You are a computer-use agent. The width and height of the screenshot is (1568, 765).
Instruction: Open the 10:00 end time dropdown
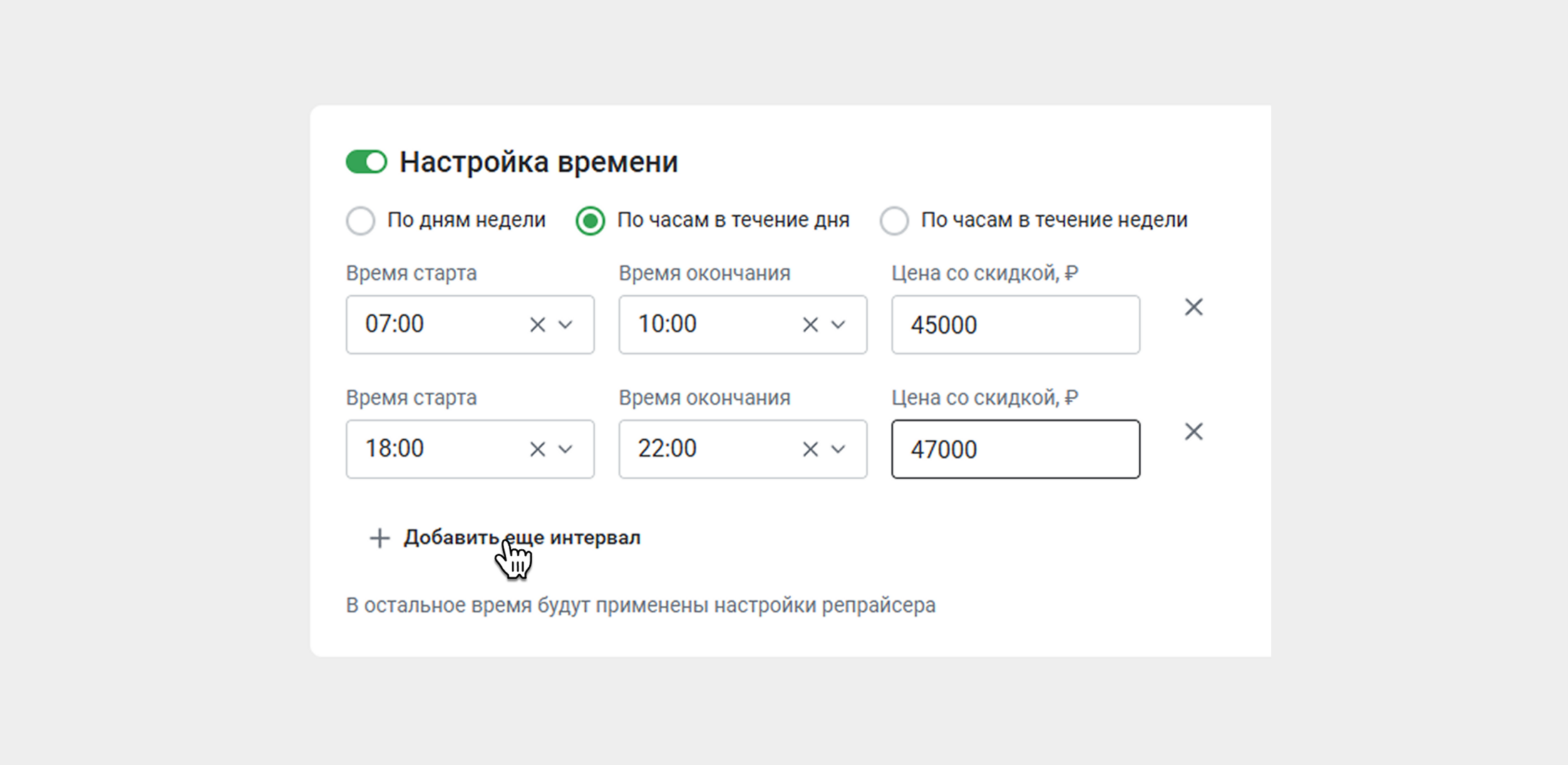[839, 325]
